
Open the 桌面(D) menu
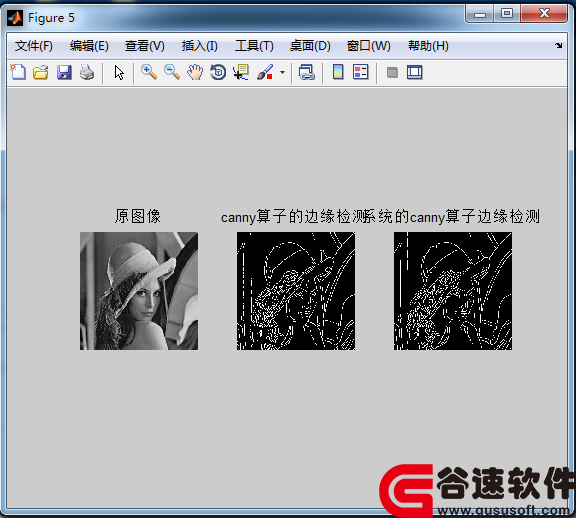310,46
